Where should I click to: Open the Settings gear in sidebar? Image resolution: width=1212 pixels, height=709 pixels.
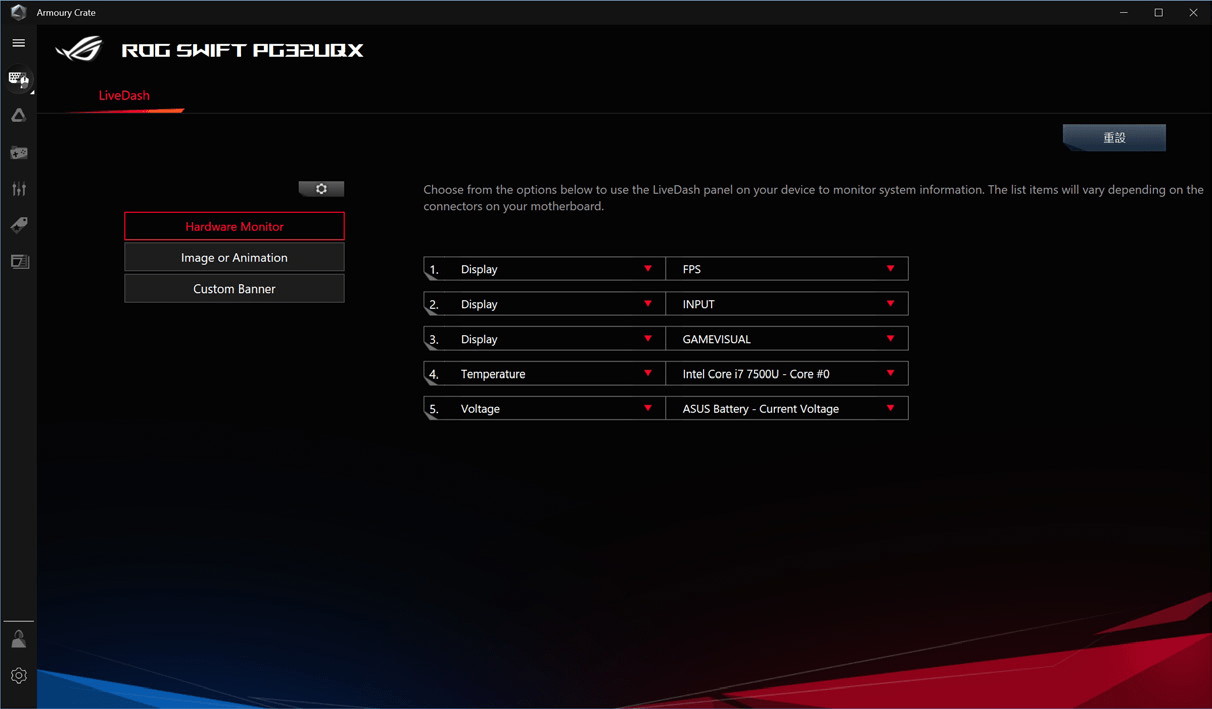18,676
